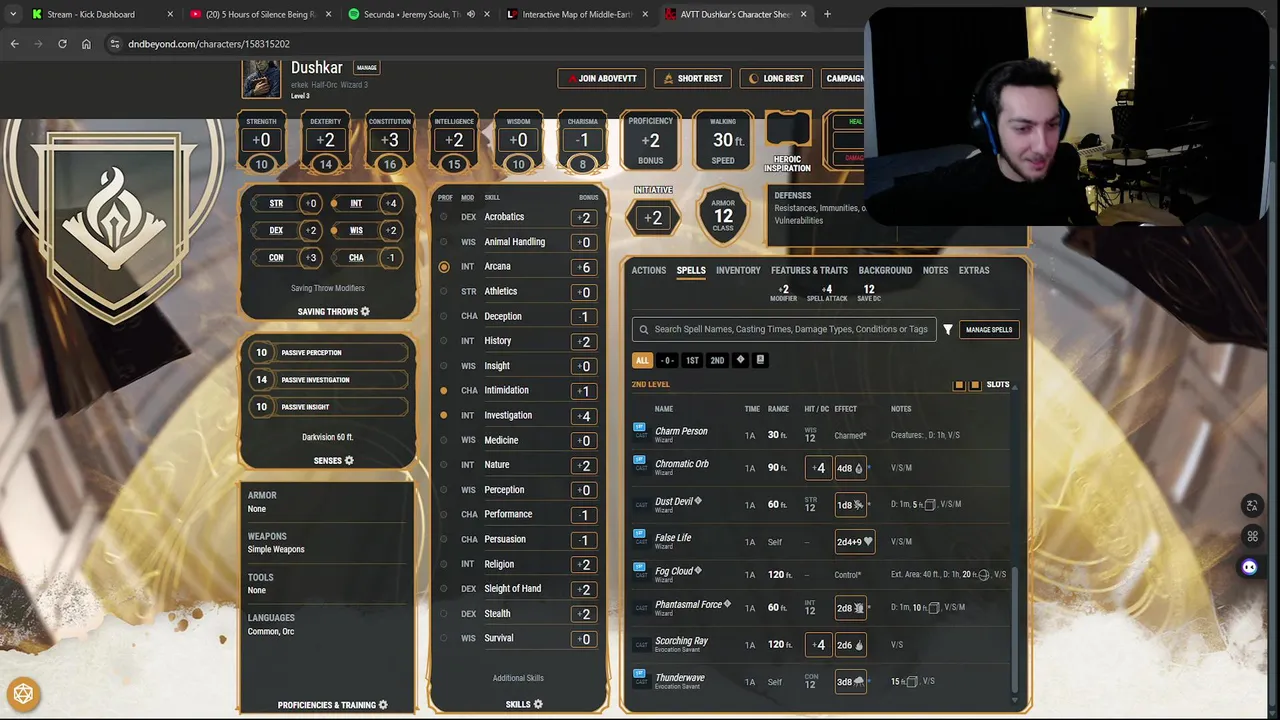Click the Manage button next to Dushkar
The width and height of the screenshot is (1280, 720).
click(x=367, y=68)
